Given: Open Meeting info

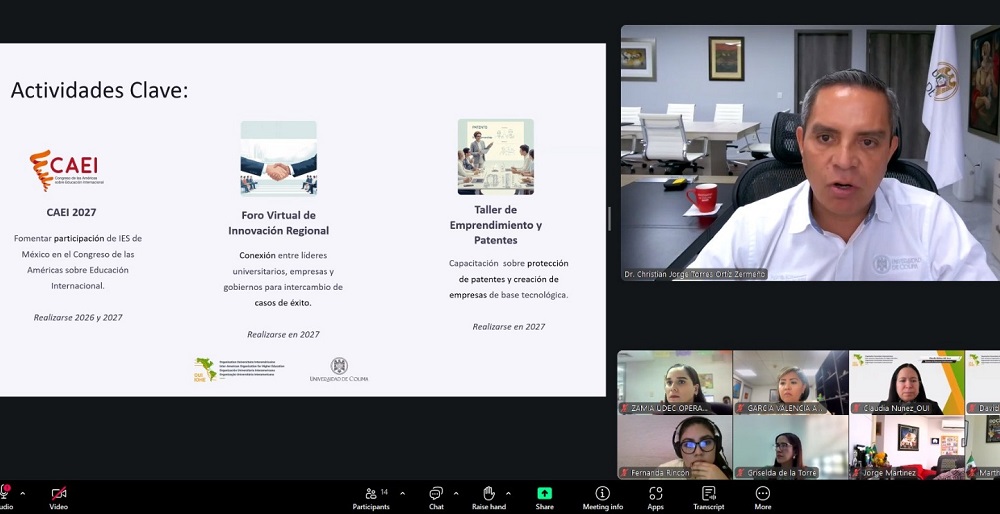Looking at the screenshot, I should coord(602,497).
